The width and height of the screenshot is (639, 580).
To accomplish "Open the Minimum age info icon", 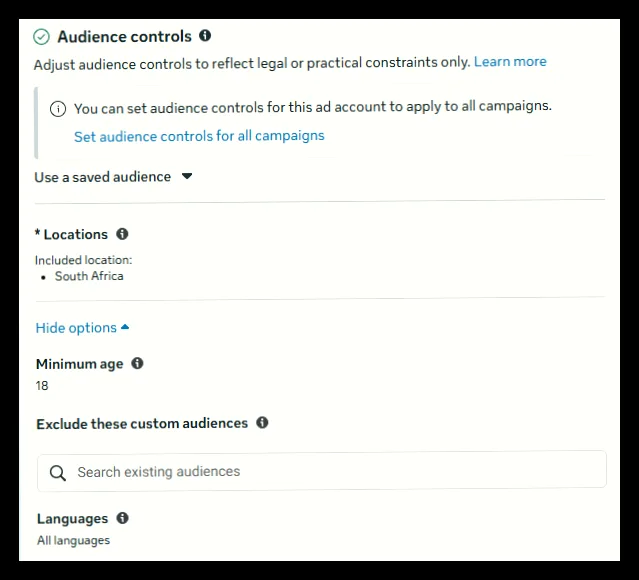I will click(137, 363).
